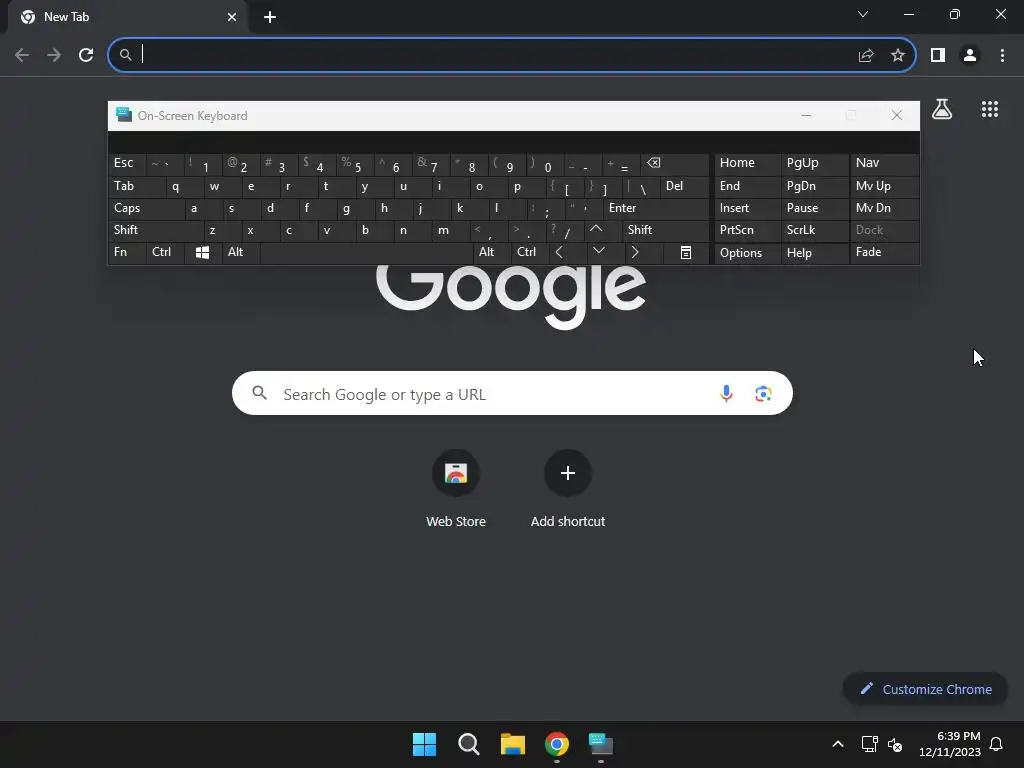Open a new tab with plus icon

click(x=270, y=17)
